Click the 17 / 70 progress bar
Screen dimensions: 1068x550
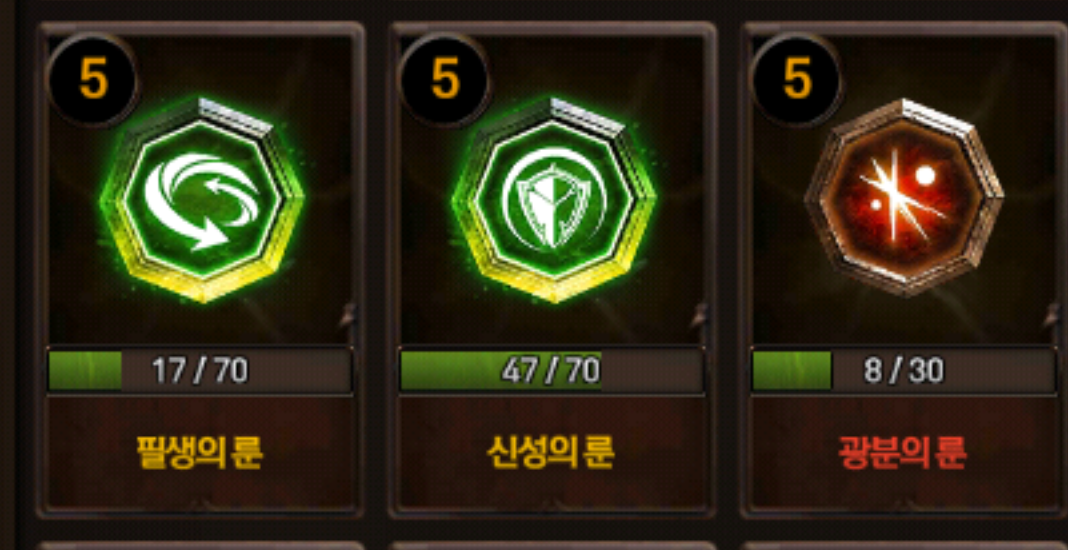[x=200, y=371]
